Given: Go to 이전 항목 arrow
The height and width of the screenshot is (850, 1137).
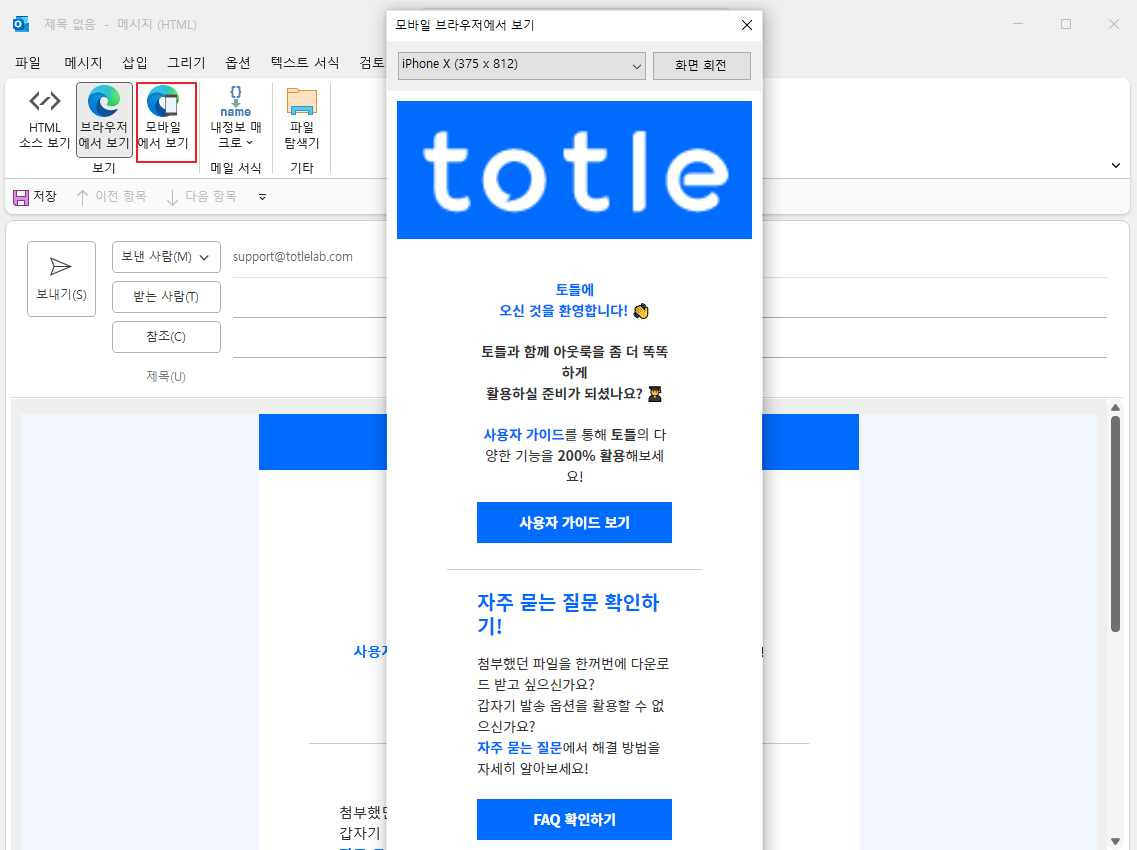Looking at the screenshot, I should point(82,197).
